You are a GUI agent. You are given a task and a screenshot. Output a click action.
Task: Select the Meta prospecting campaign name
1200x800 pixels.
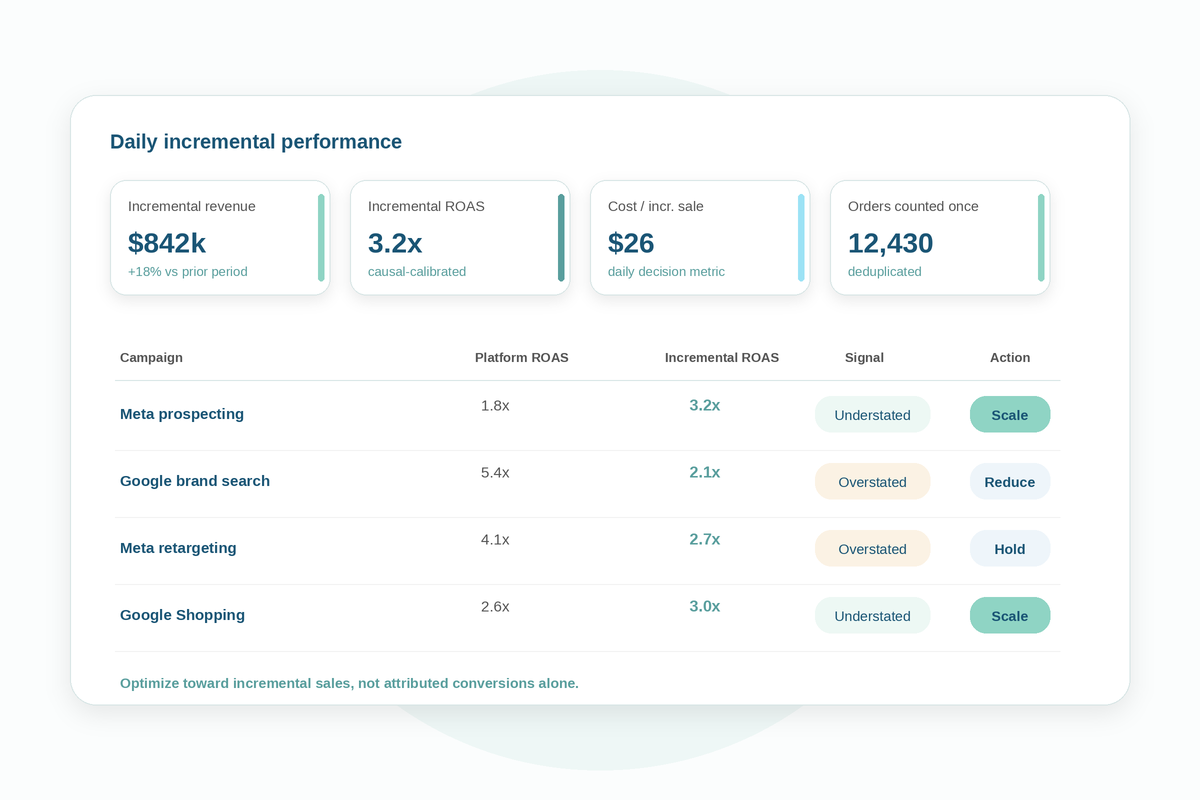point(182,414)
